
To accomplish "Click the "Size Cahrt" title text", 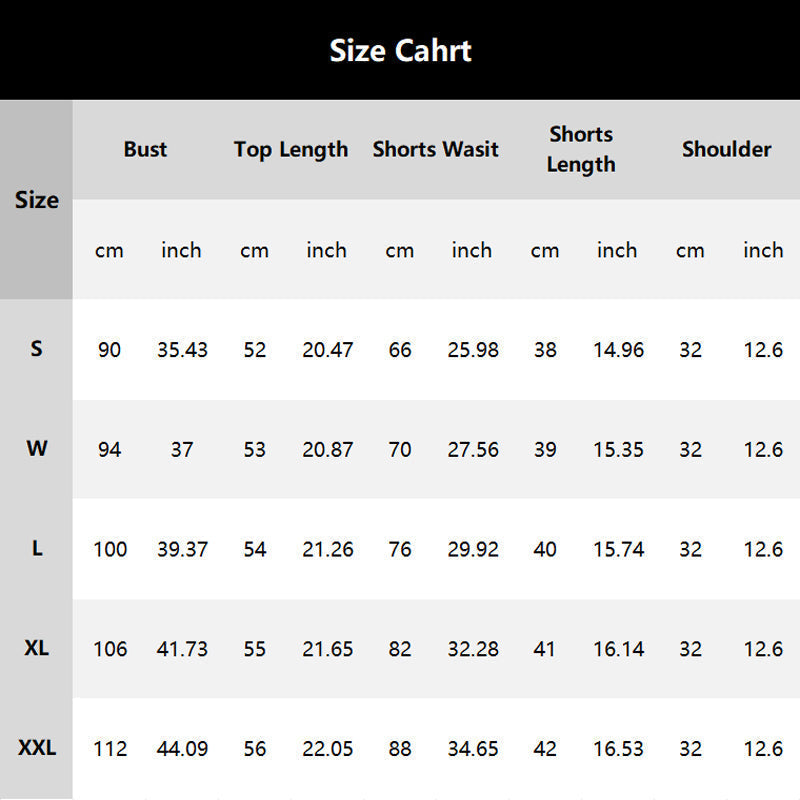I will 400,50.
